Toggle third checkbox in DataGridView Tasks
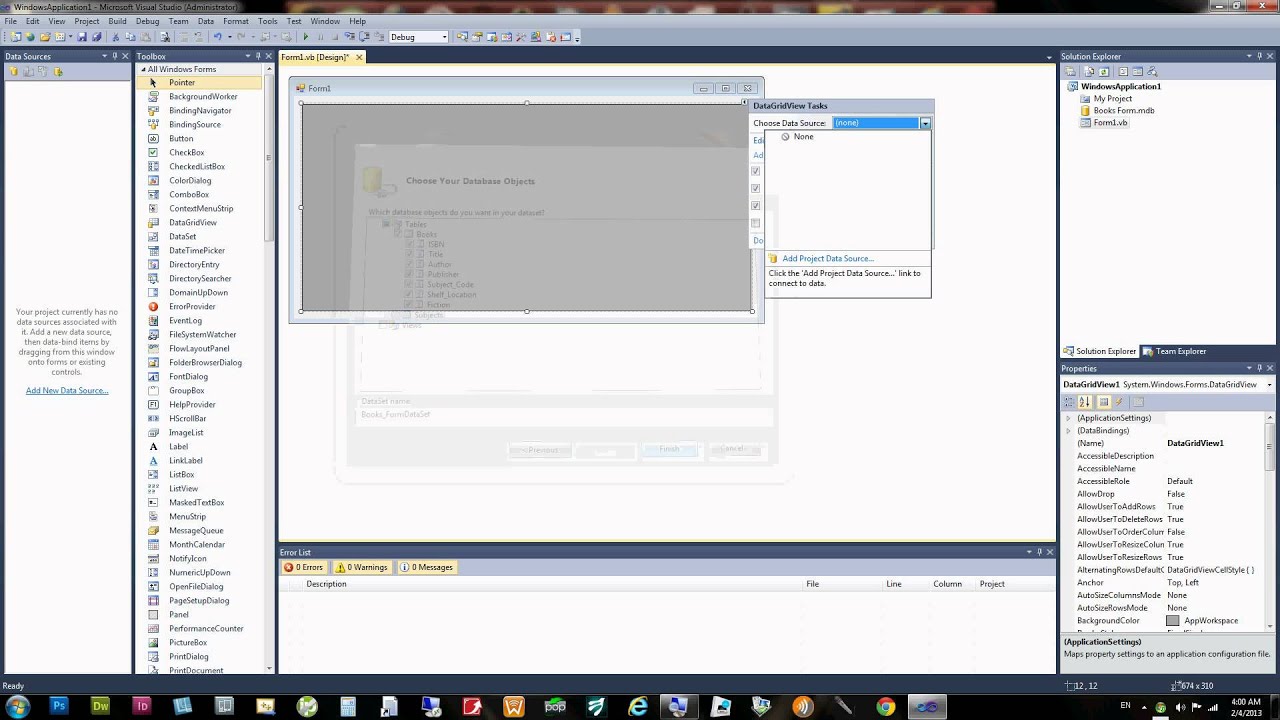The image size is (1280, 720). tap(756, 206)
